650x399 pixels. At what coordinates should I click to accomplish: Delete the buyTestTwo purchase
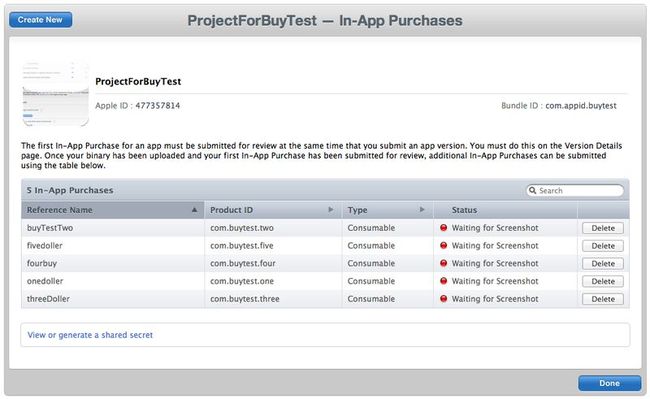pos(603,228)
